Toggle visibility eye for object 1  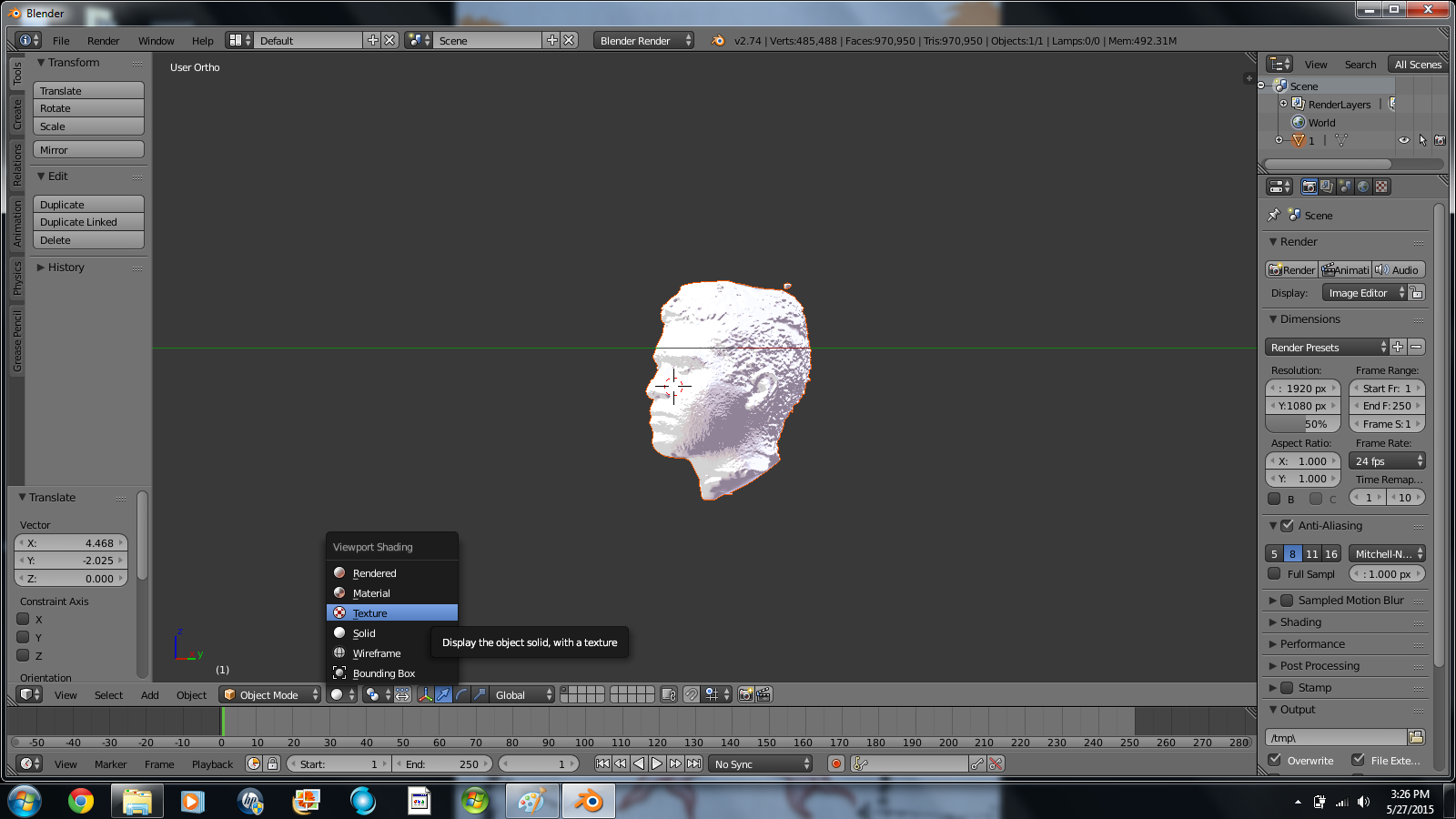pos(1404,140)
